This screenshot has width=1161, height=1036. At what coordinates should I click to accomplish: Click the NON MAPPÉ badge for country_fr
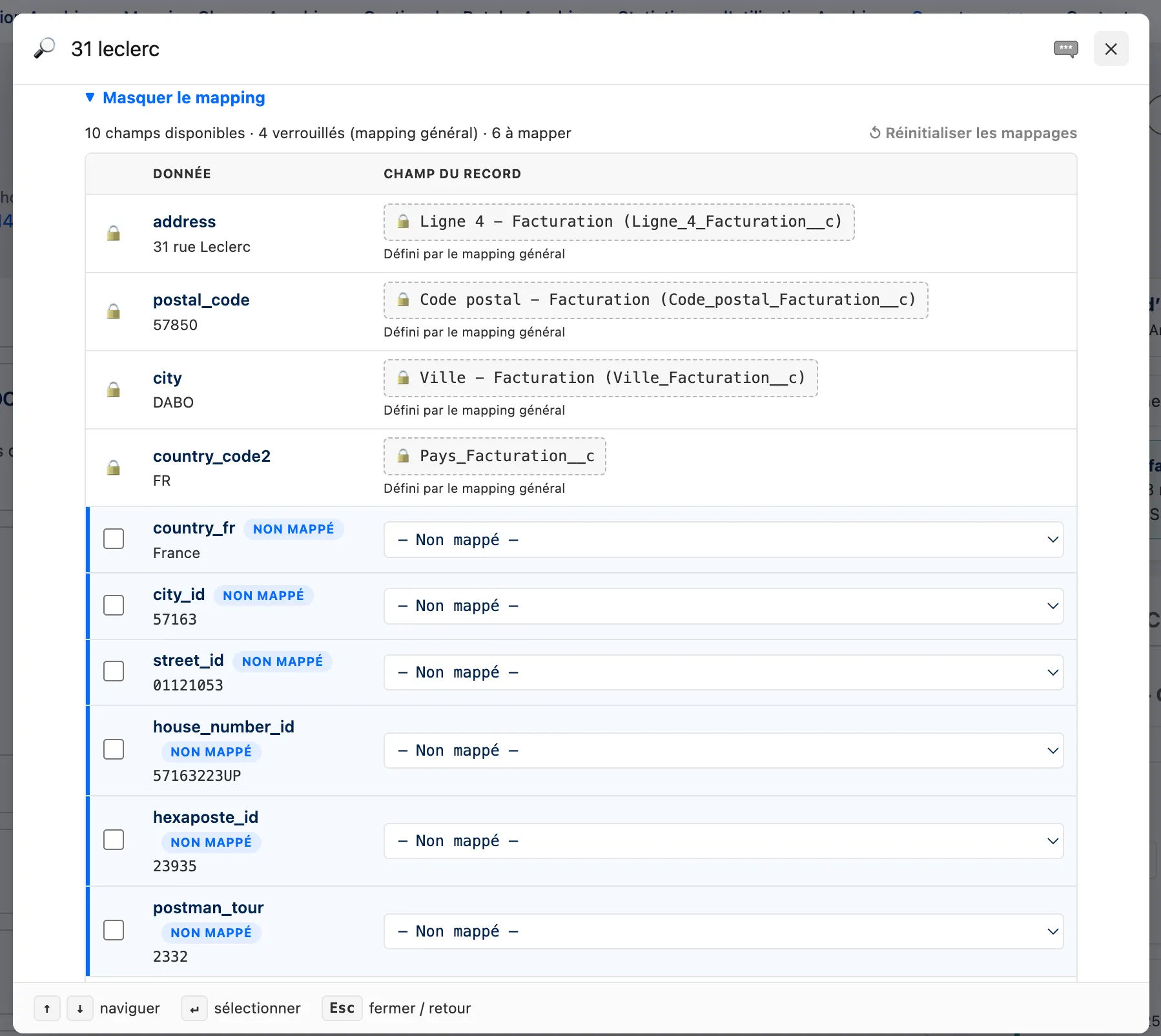coord(294,529)
